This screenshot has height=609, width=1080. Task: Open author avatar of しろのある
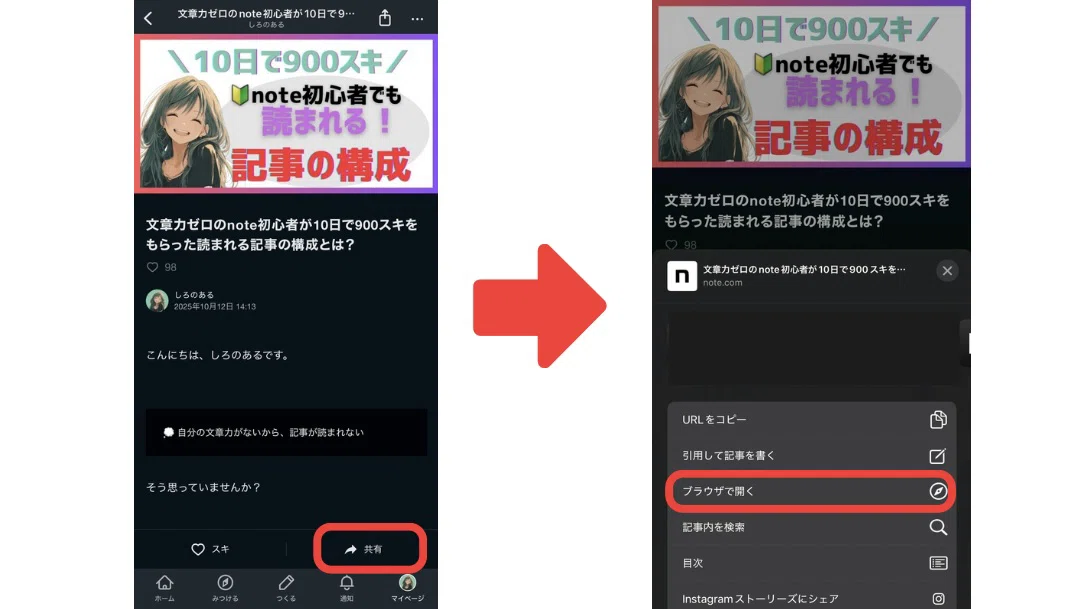pyautogui.click(x=157, y=300)
